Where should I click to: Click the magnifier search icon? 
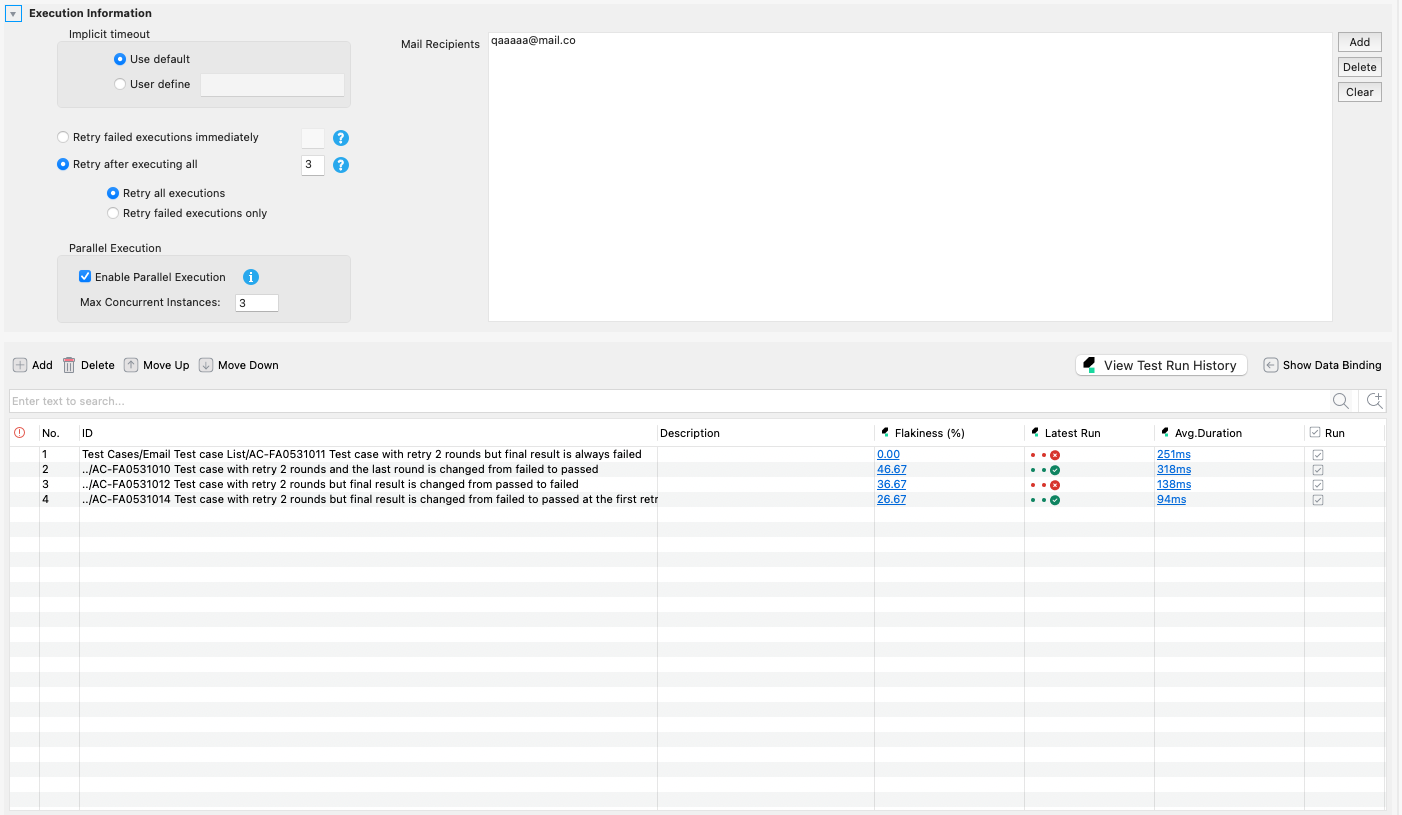point(1341,401)
